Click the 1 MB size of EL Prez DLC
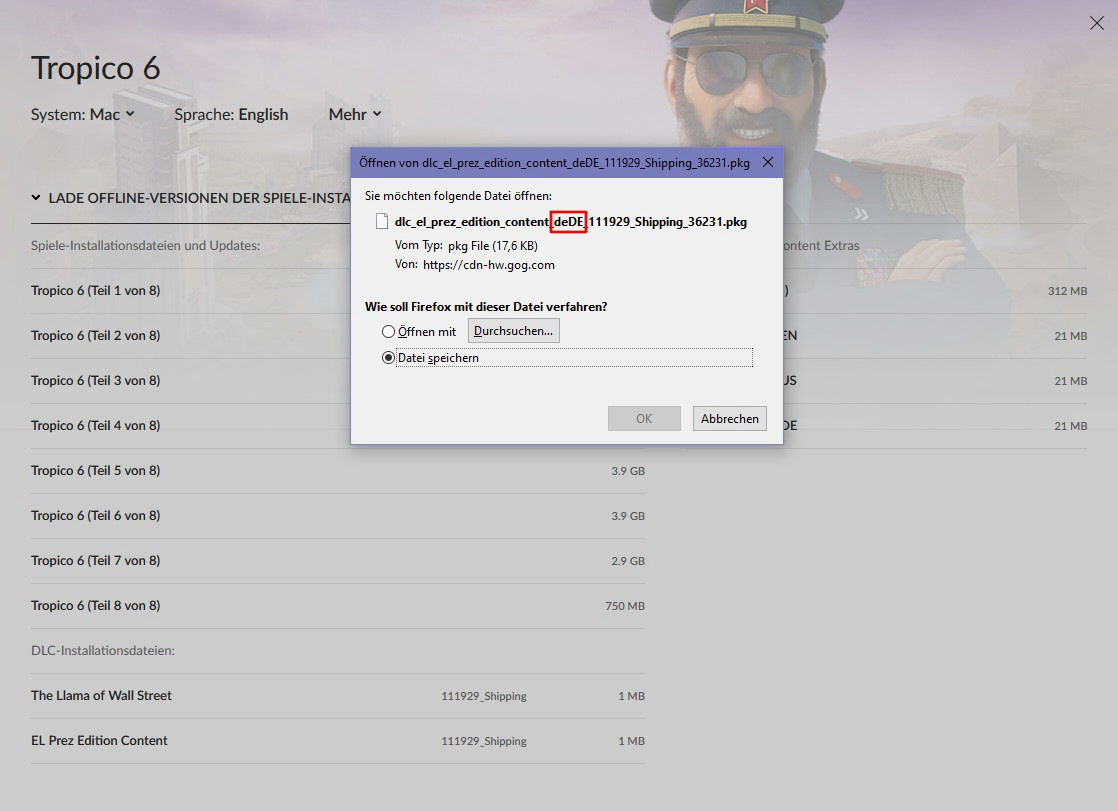Viewport: 1118px width, 811px height. click(x=631, y=740)
